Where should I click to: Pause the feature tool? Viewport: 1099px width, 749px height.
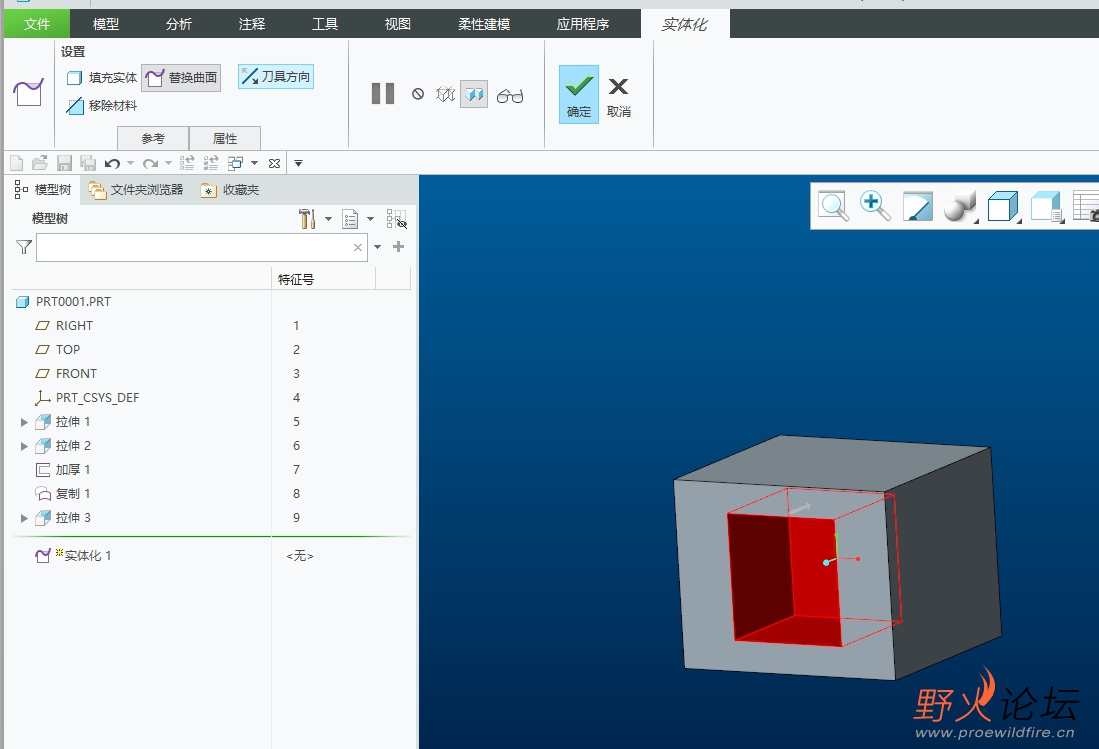click(383, 94)
